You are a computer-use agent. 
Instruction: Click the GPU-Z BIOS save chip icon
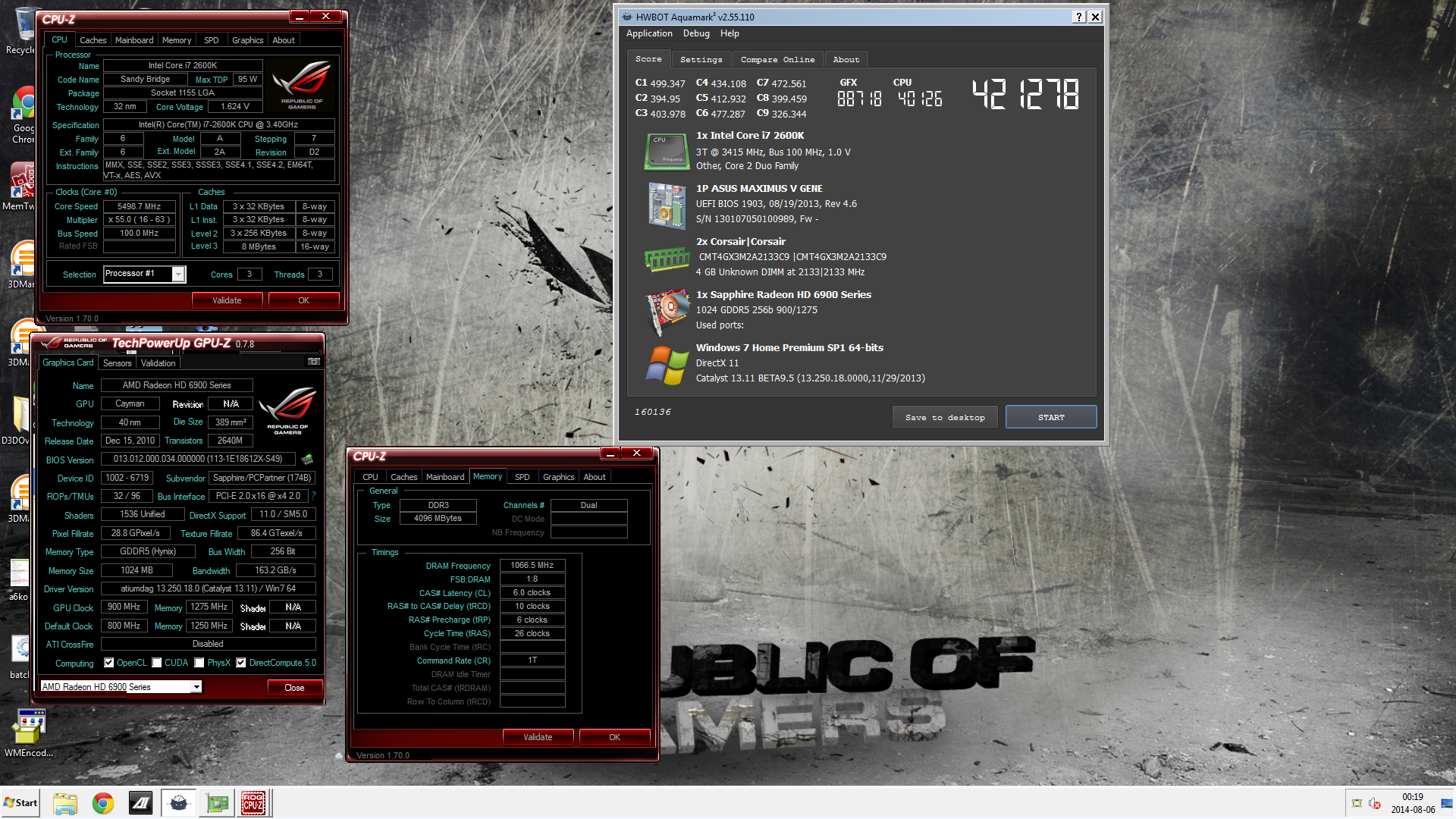(307, 459)
